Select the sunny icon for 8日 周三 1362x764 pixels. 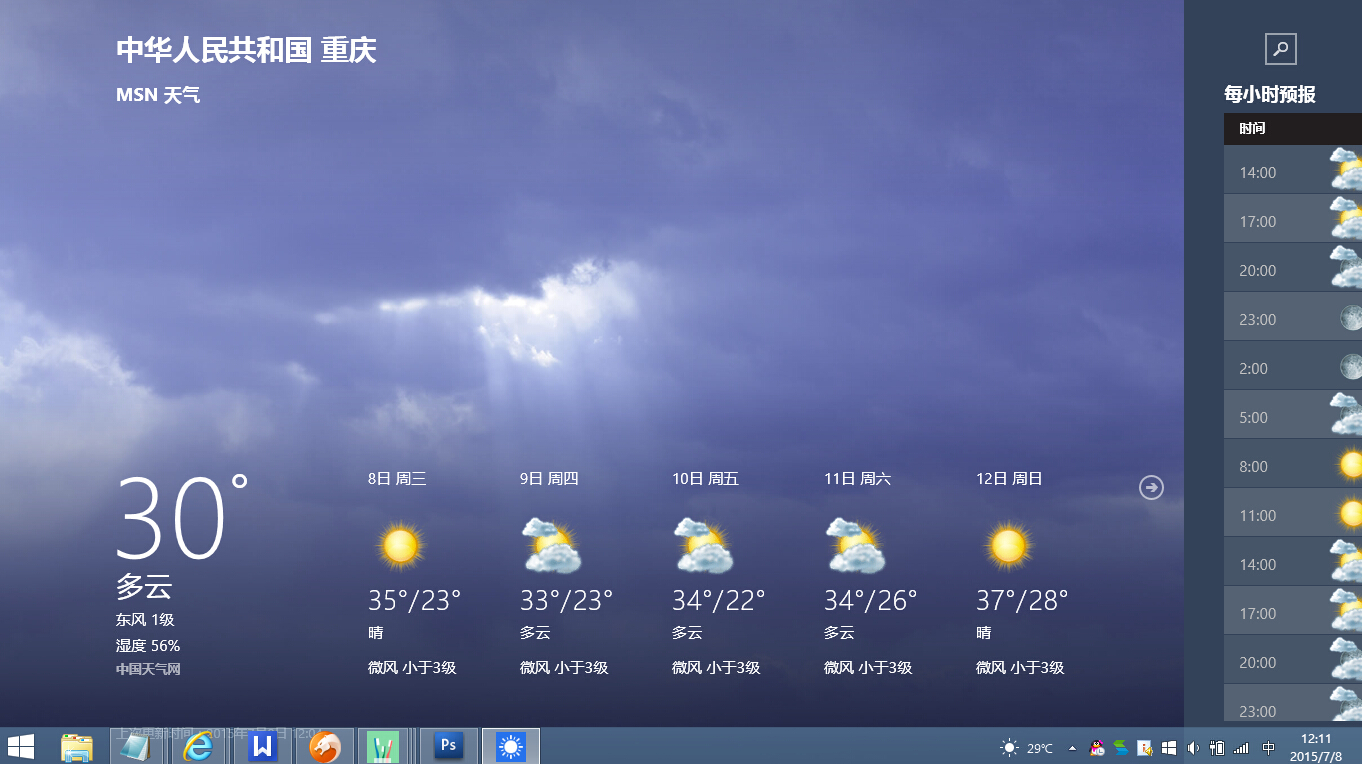(400, 546)
